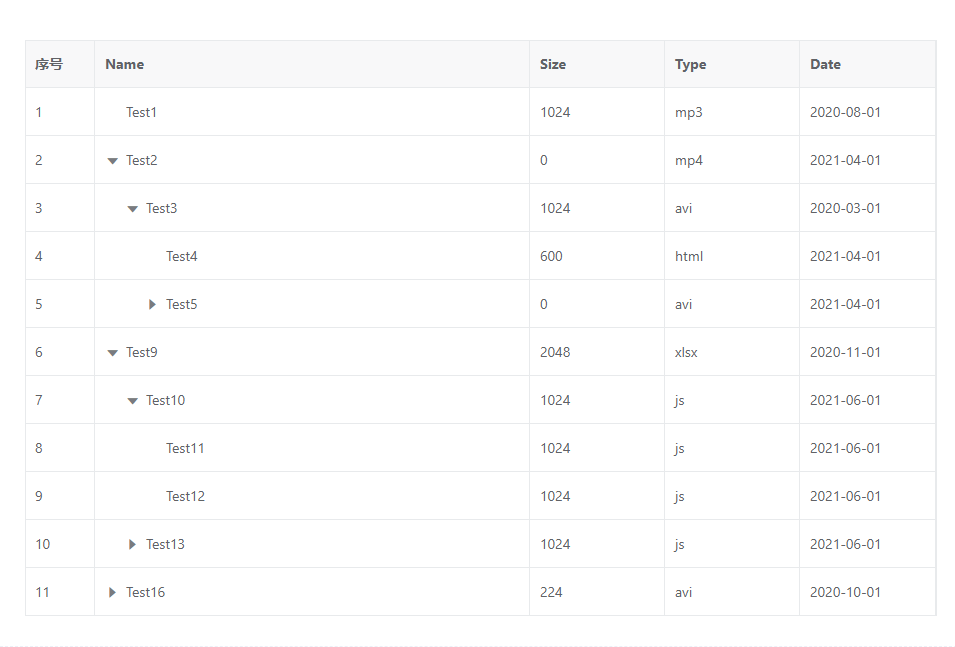Expand the Test16 tree row
The height and width of the screenshot is (647, 955).
pyautogui.click(x=112, y=592)
